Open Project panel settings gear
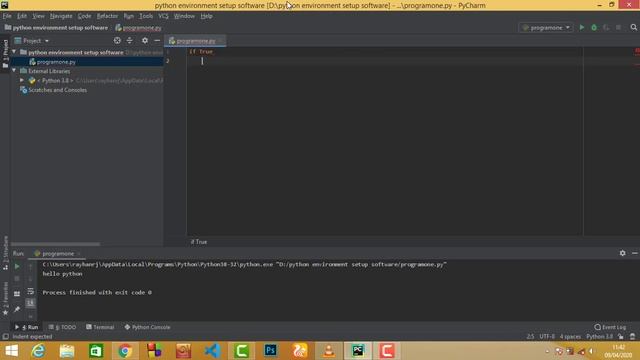640x360 pixels. point(145,40)
